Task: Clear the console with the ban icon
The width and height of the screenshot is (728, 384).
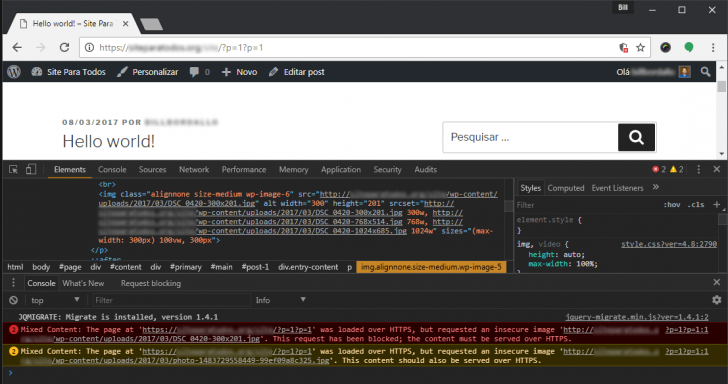Action: point(13,300)
